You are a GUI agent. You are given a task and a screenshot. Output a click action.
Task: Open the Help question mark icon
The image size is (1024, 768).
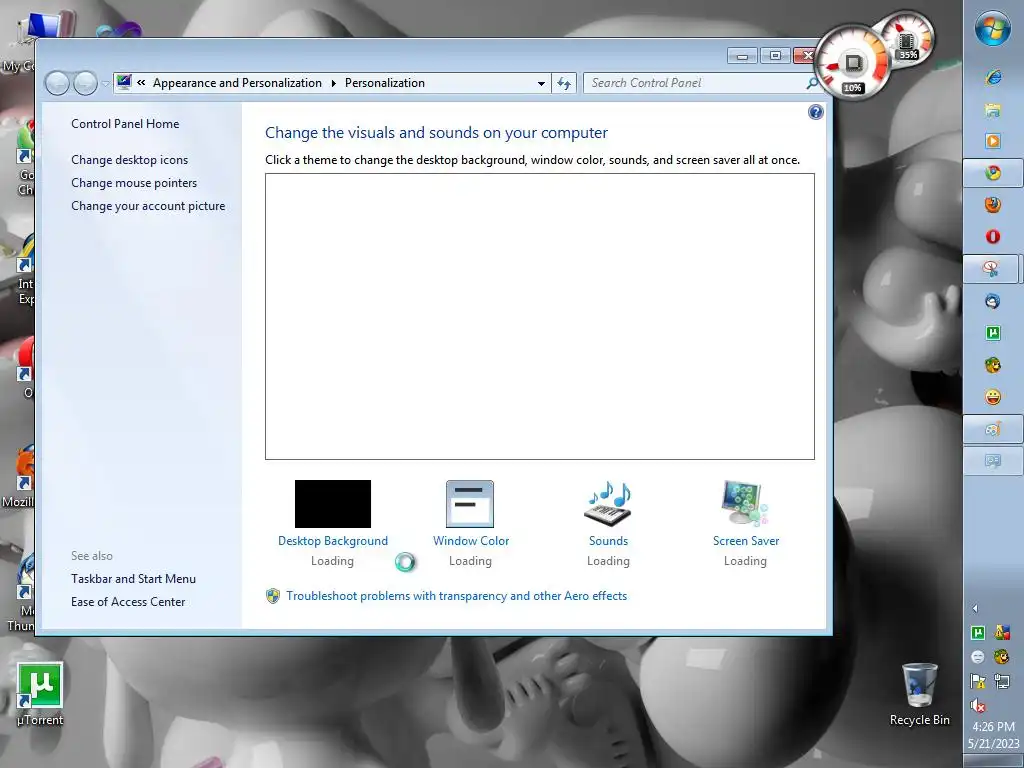click(x=816, y=112)
